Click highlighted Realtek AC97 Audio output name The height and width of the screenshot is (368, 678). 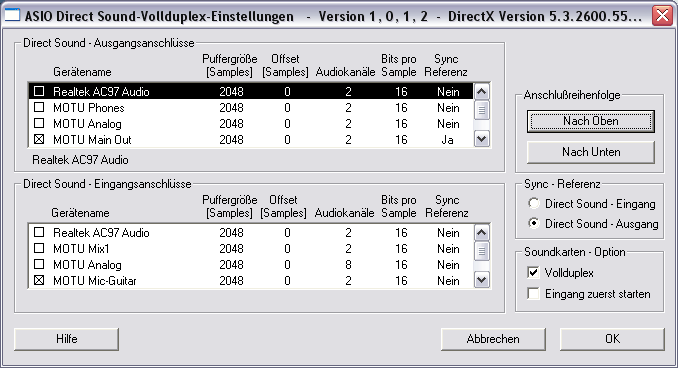pyautogui.click(x=101, y=92)
